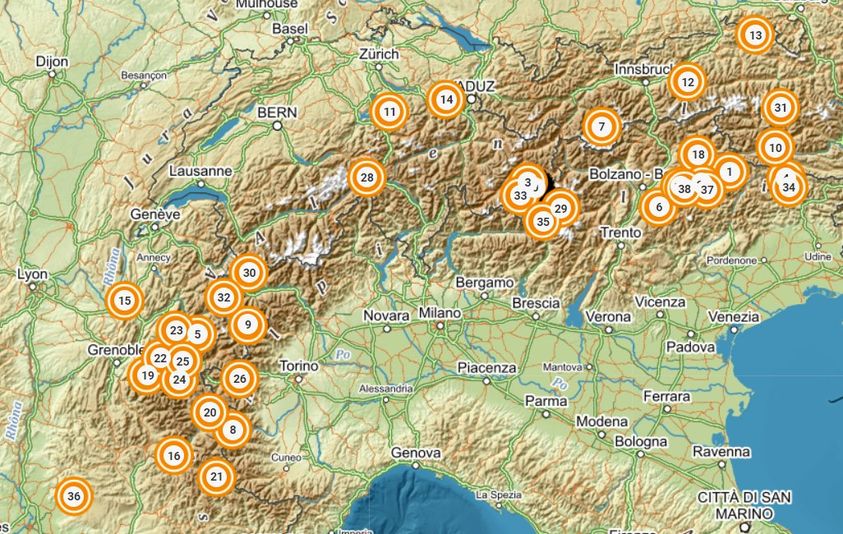Open marker 11 south of Zürich

(x=389, y=112)
